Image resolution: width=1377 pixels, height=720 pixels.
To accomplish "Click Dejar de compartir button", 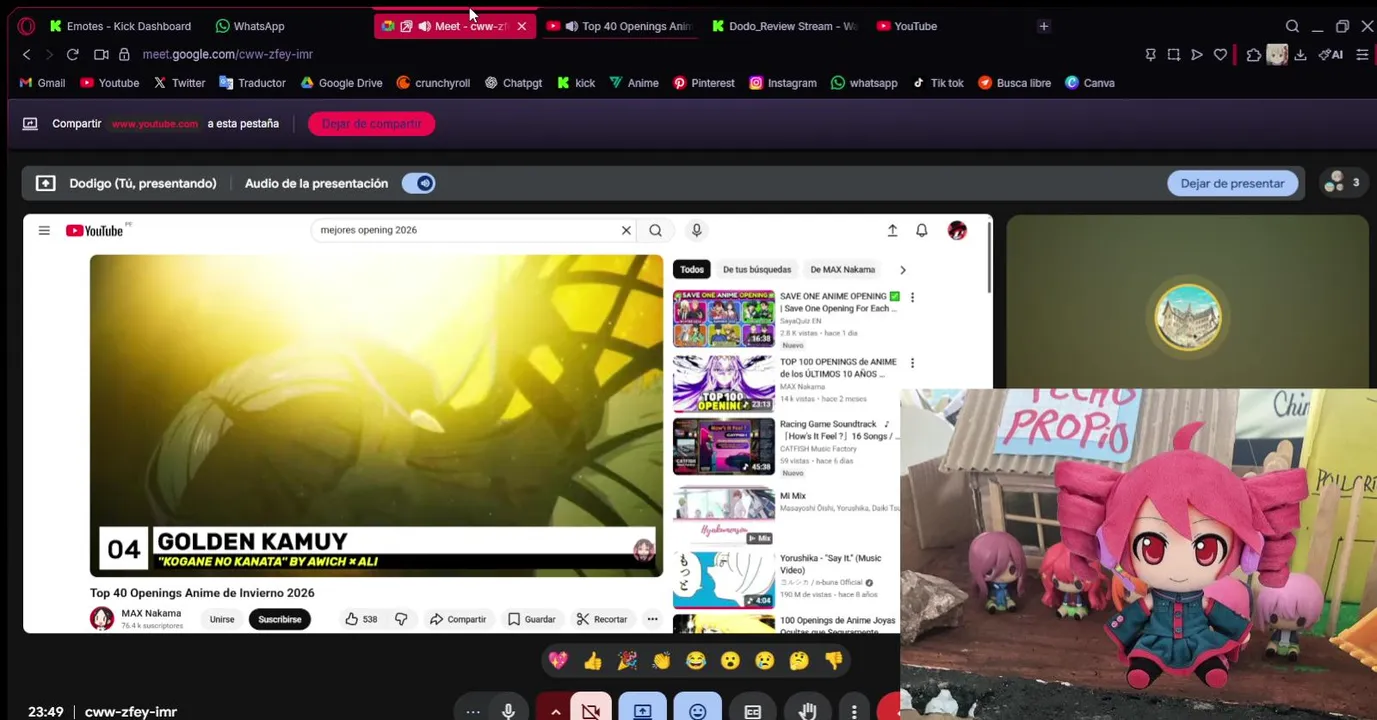I will point(371,124).
